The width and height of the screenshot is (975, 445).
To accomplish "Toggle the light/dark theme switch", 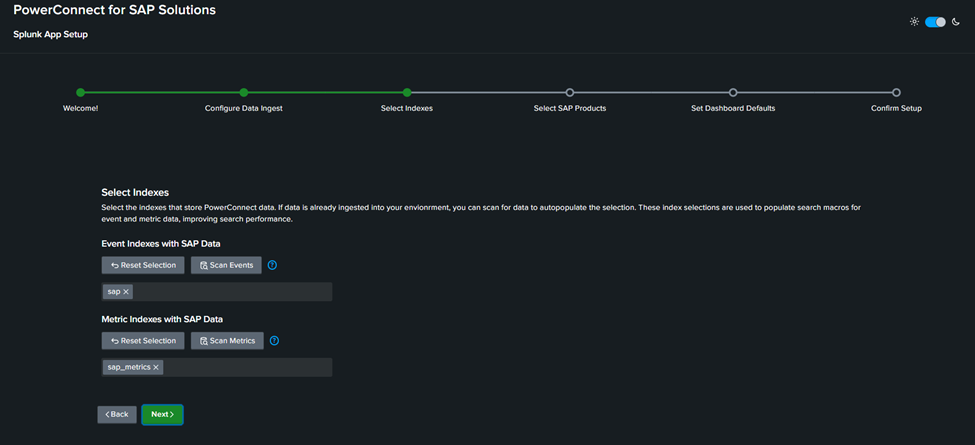I will 935,22.
